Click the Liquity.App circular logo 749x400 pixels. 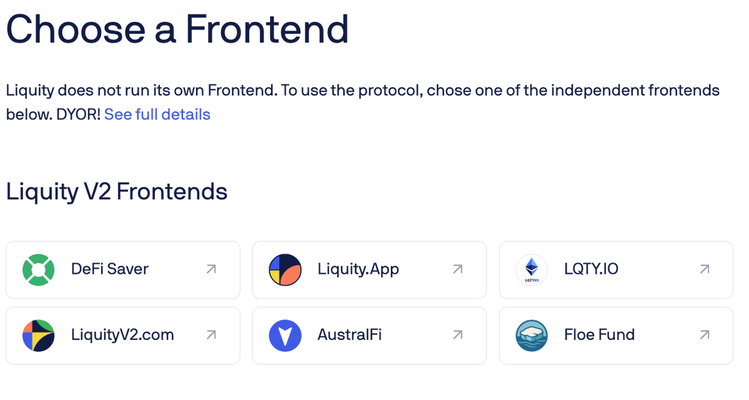285,269
